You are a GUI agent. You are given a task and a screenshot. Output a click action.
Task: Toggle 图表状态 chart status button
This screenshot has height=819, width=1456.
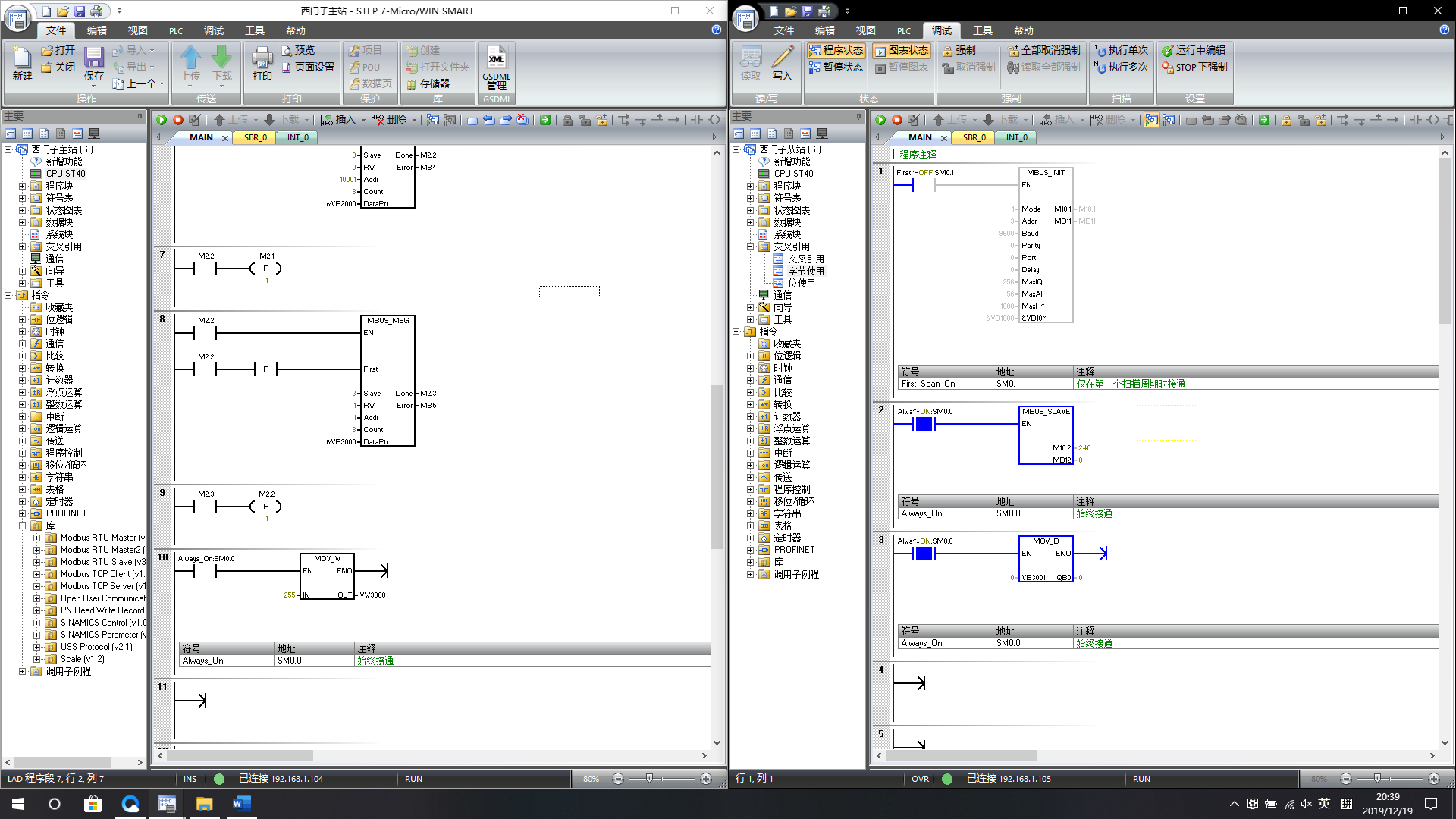click(x=901, y=50)
